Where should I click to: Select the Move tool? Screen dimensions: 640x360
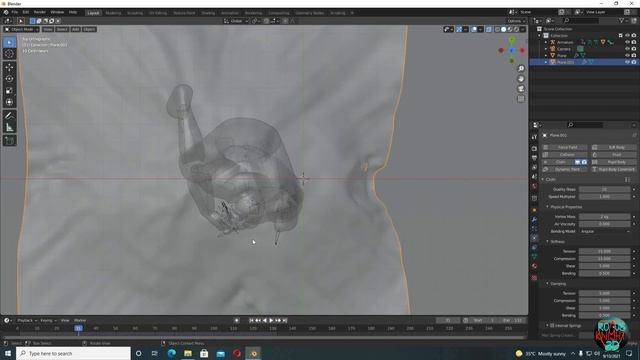point(9,67)
